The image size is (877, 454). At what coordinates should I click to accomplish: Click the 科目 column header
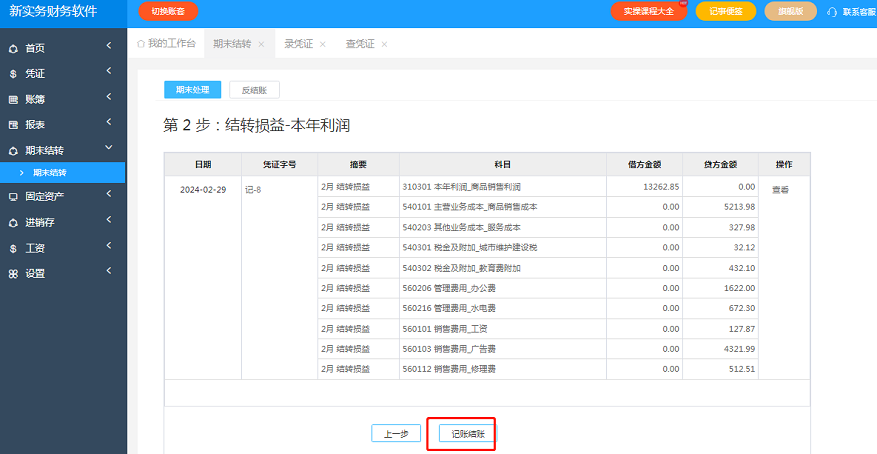(x=503, y=164)
